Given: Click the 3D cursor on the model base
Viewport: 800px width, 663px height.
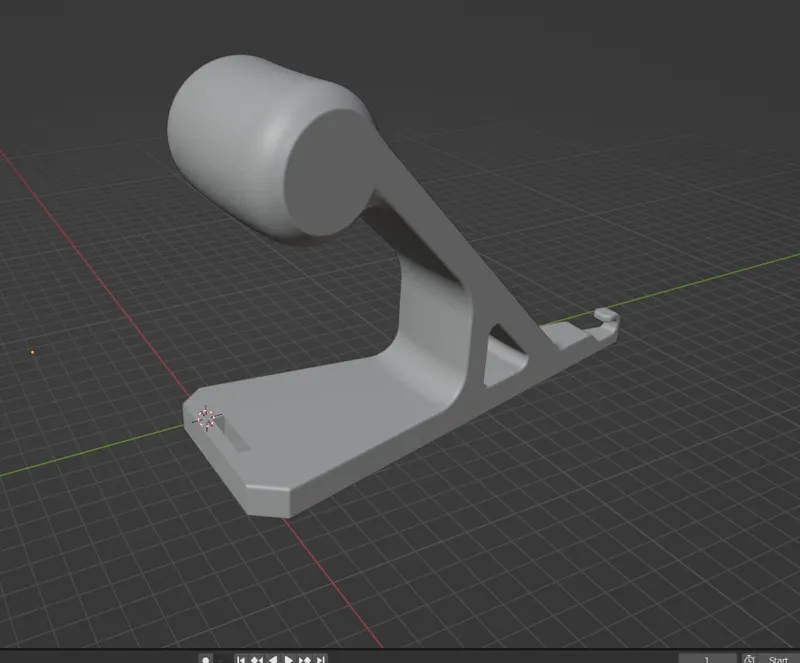Looking at the screenshot, I should click(206, 419).
